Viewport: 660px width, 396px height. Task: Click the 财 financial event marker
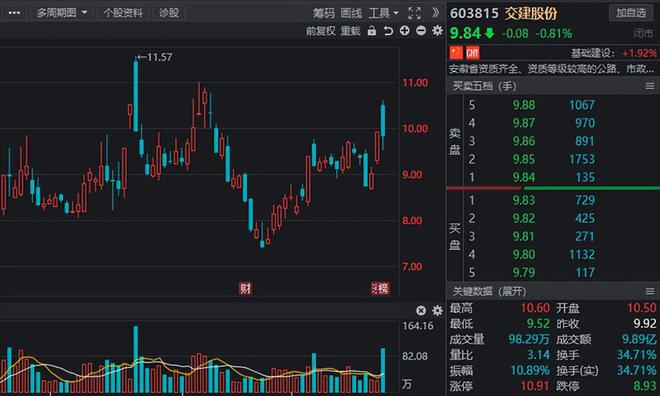245,288
